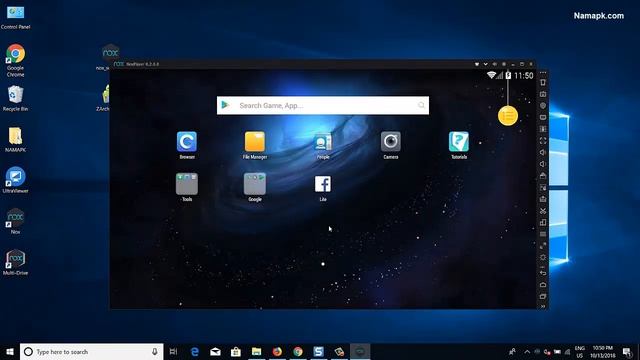Viewport: 640px width, 360px height.
Task: Open the multi-instance icon in Nox sidebar
Action: coord(543,222)
